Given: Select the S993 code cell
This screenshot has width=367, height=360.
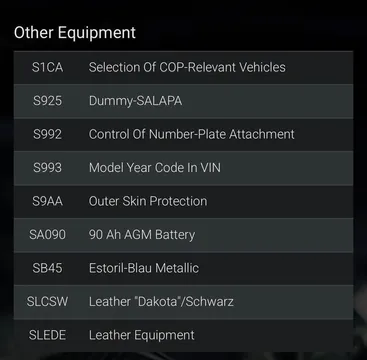Looking at the screenshot, I should [47, 168].
